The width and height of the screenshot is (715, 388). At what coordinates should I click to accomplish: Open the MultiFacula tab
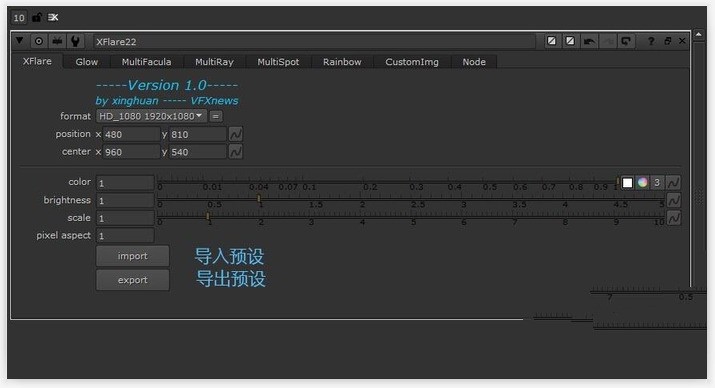point(146,62)
